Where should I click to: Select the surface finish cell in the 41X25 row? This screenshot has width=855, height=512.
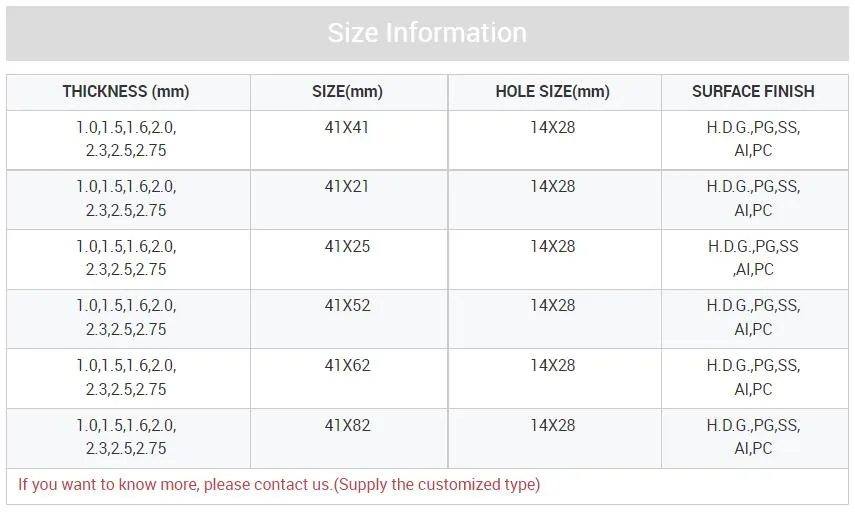click(x=753, y=258)
